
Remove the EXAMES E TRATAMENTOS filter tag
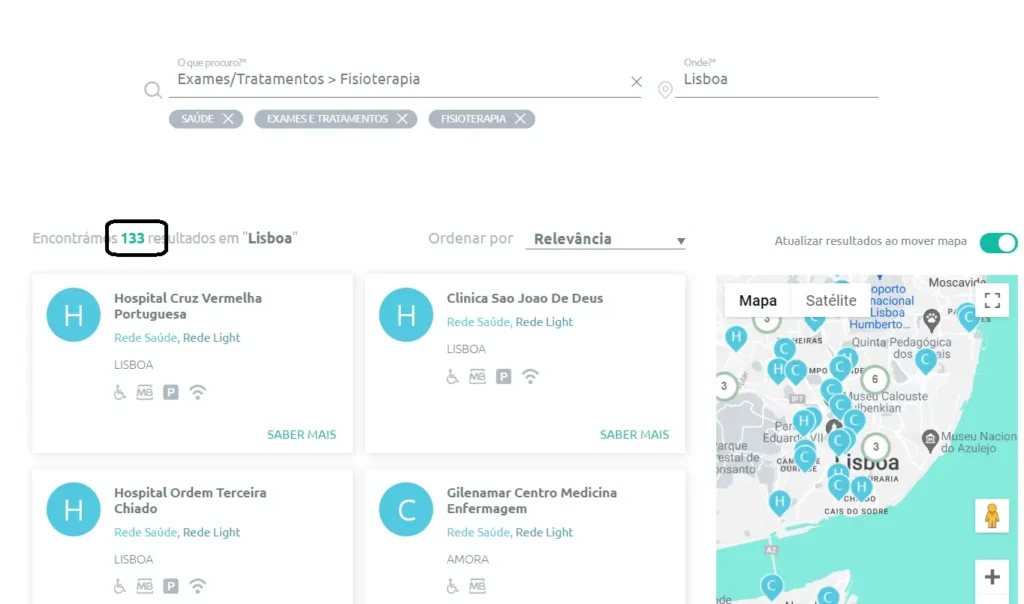click(x=402, y=119)
